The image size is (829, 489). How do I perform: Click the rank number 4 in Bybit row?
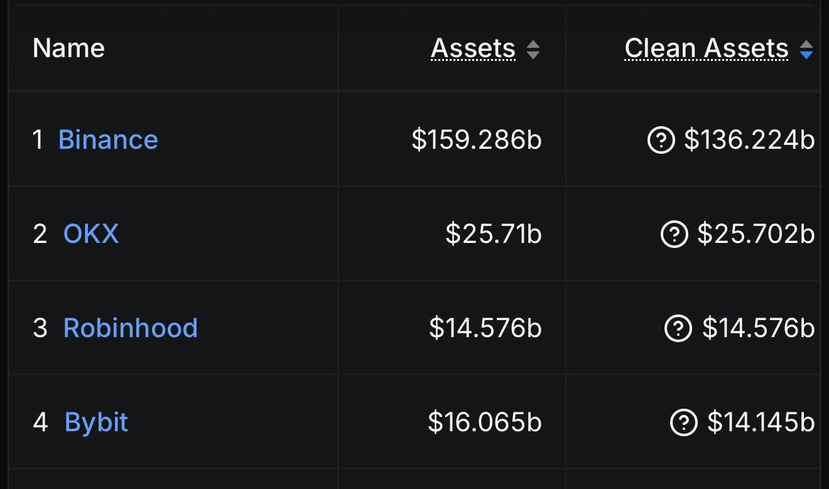click(40, 422)
